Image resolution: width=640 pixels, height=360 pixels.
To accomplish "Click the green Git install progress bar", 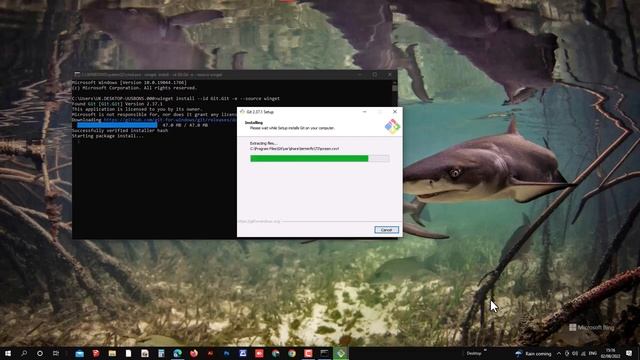I will tap(320, 158).
